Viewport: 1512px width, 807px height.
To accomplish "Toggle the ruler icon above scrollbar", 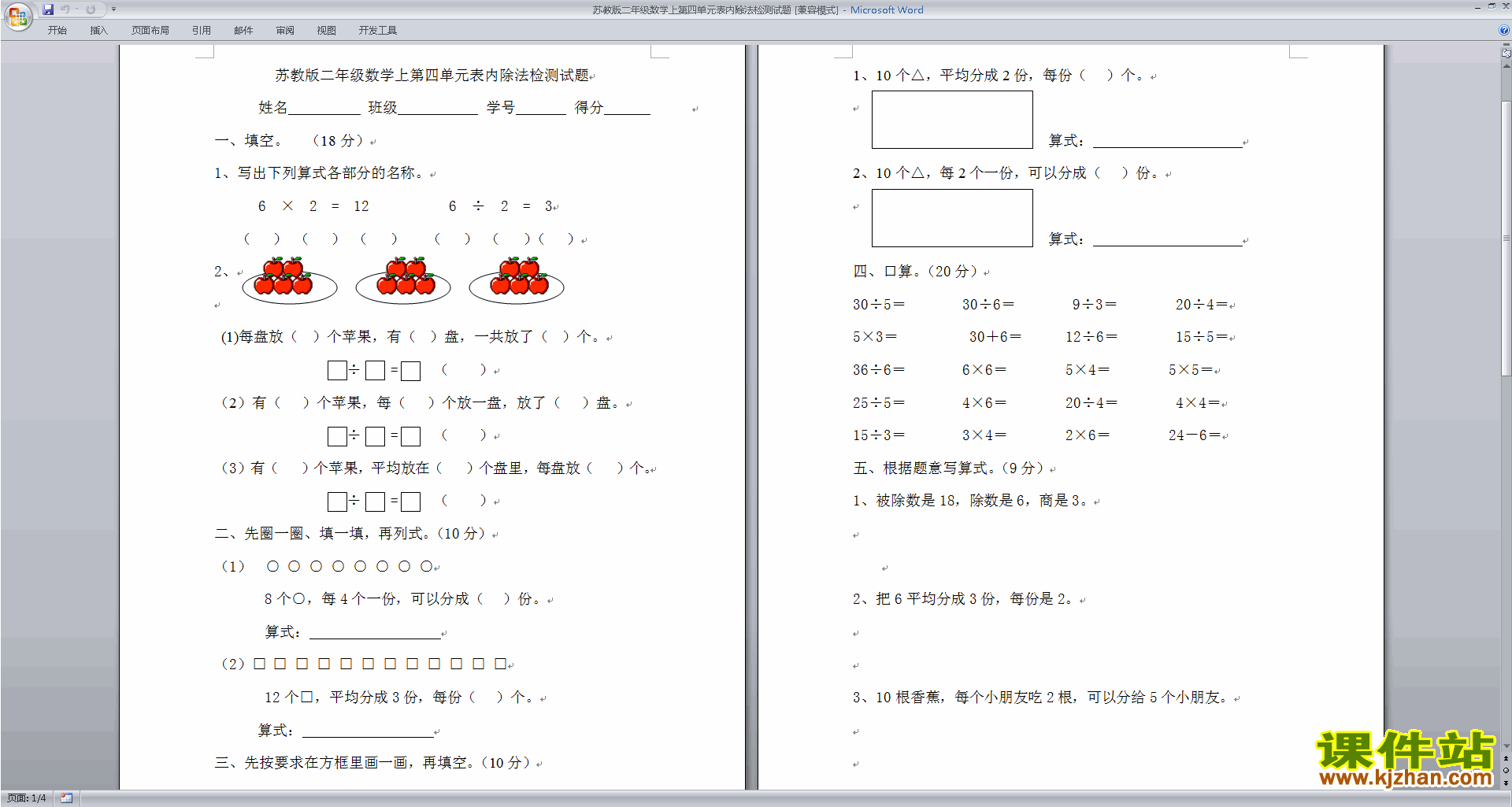I will point(1506,53).
